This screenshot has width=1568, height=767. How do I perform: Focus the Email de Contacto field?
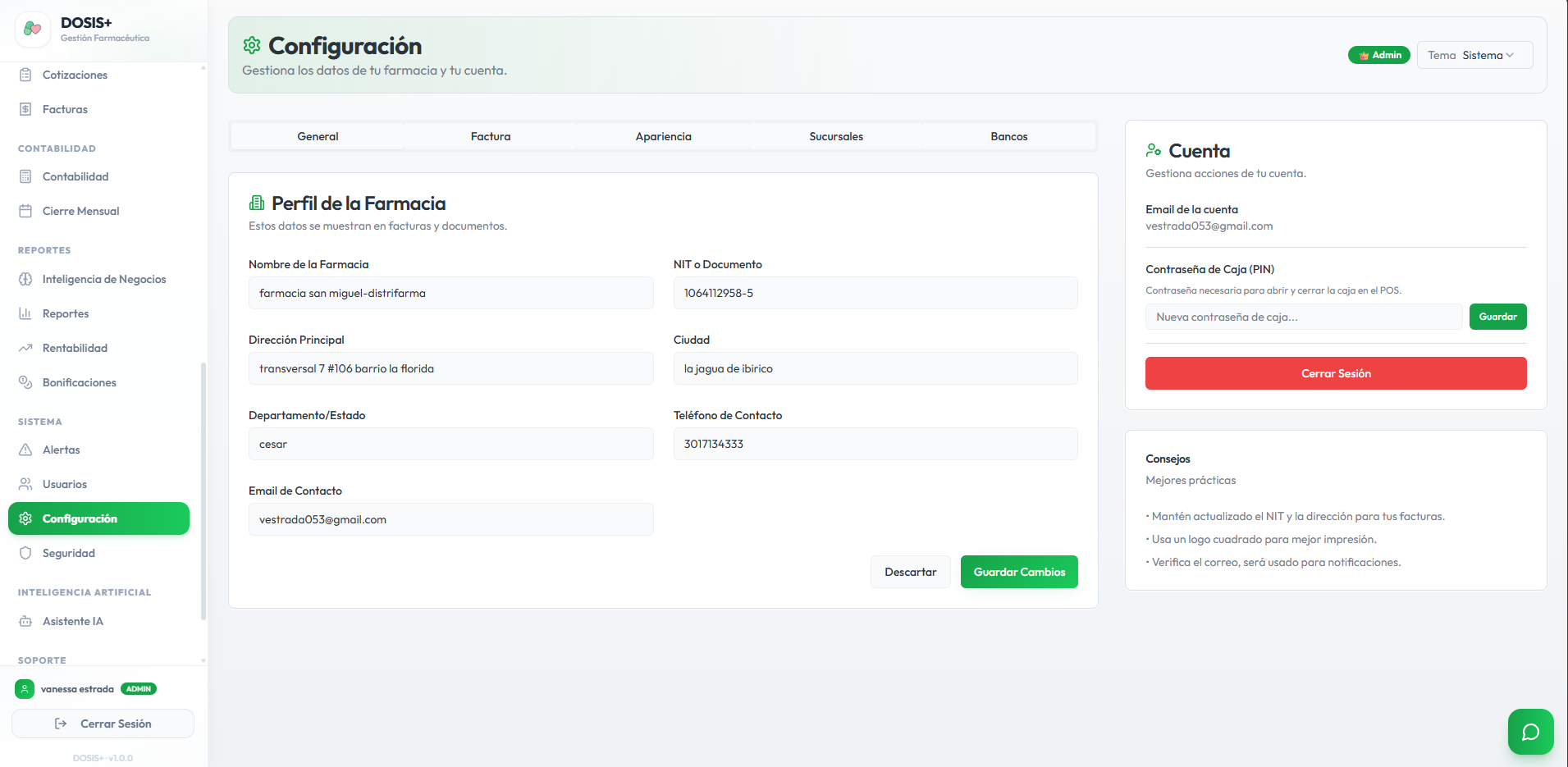451,519
